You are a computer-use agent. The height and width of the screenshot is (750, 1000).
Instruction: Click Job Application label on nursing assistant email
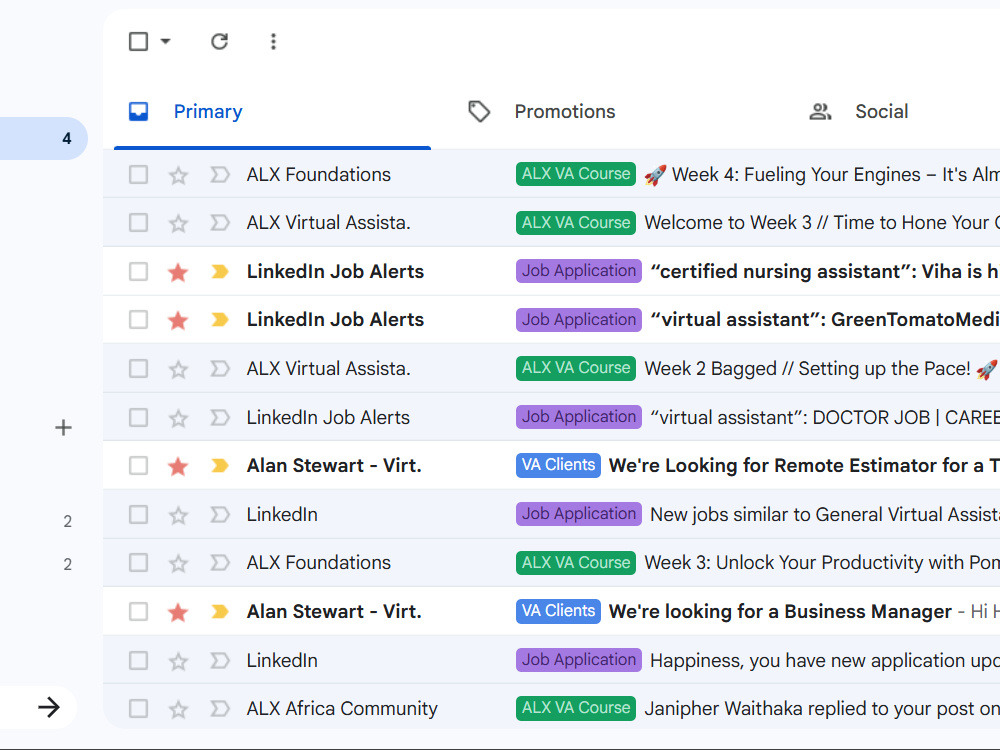click(578, 271)
